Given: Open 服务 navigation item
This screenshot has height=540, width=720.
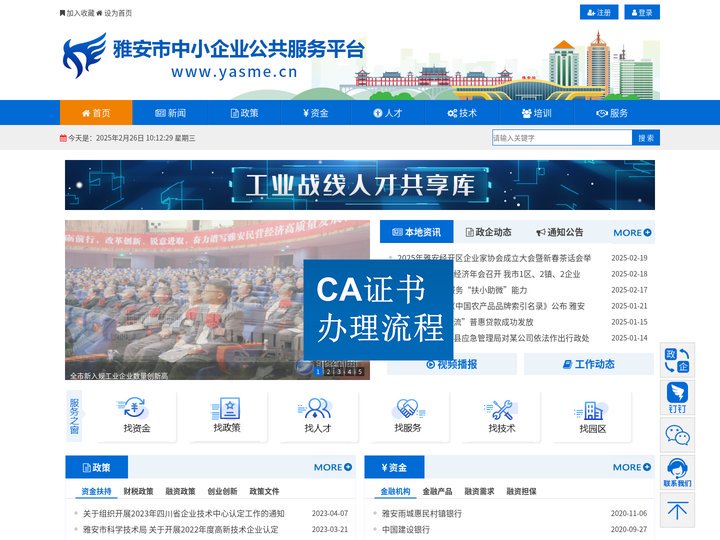Looking at the screenshot, I should coord(612,113).
